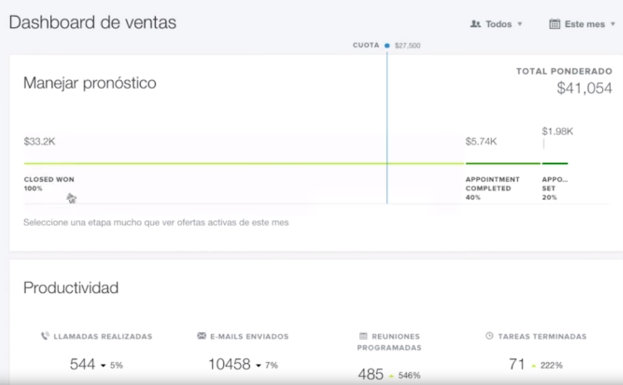Click the 7% decrease indicator
Screen dimensions: 623x385
267,365
